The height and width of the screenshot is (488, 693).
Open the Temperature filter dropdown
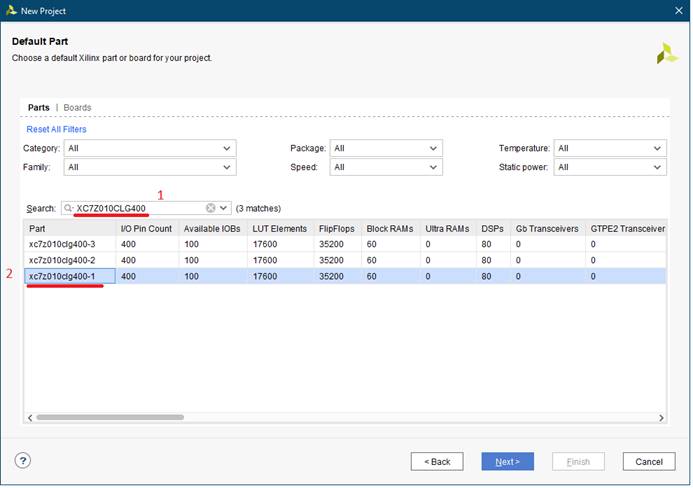(609, 148)
